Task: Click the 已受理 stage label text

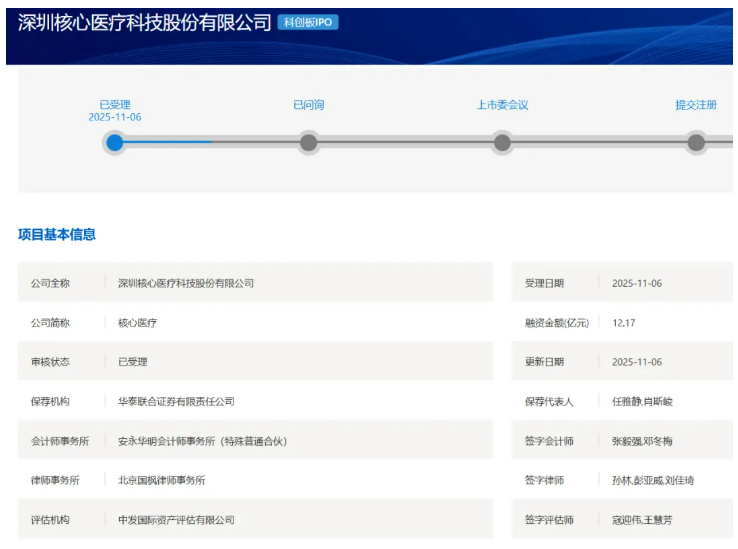Action: click(115, 105)
